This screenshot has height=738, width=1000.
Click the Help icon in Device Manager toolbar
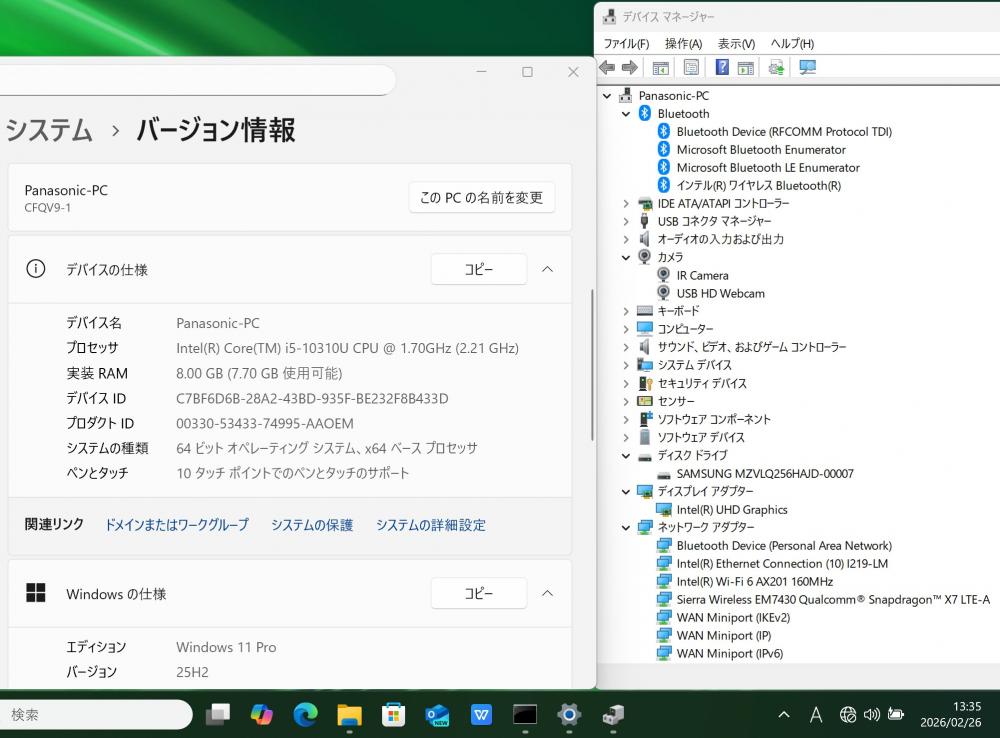[721, 68]
